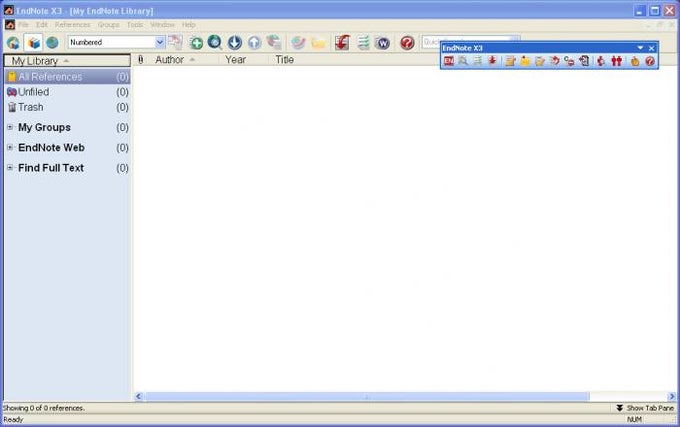Select the Unfiled group

67,92
